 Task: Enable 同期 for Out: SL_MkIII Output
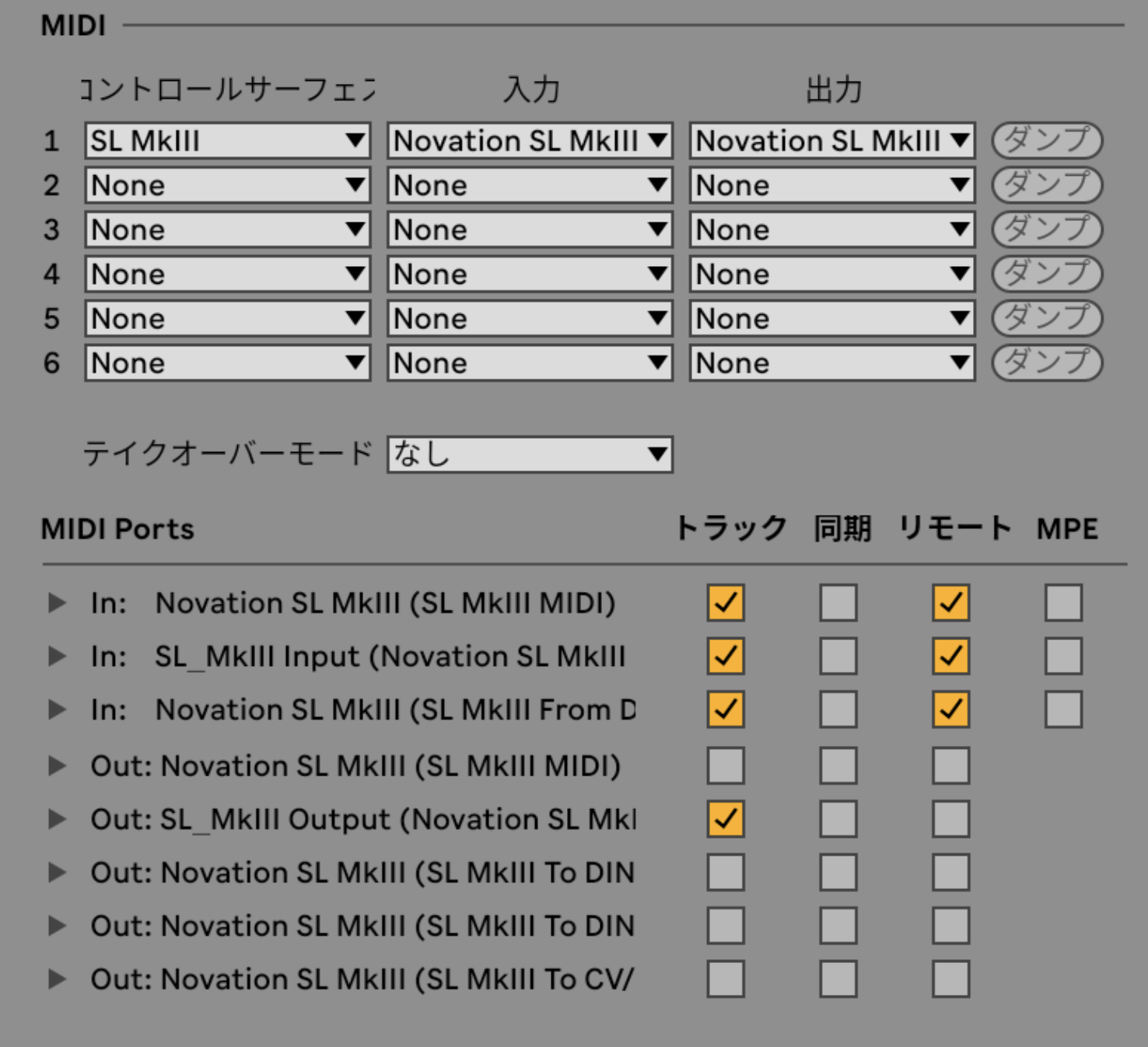pyautogui.click(x=838, y=819)
